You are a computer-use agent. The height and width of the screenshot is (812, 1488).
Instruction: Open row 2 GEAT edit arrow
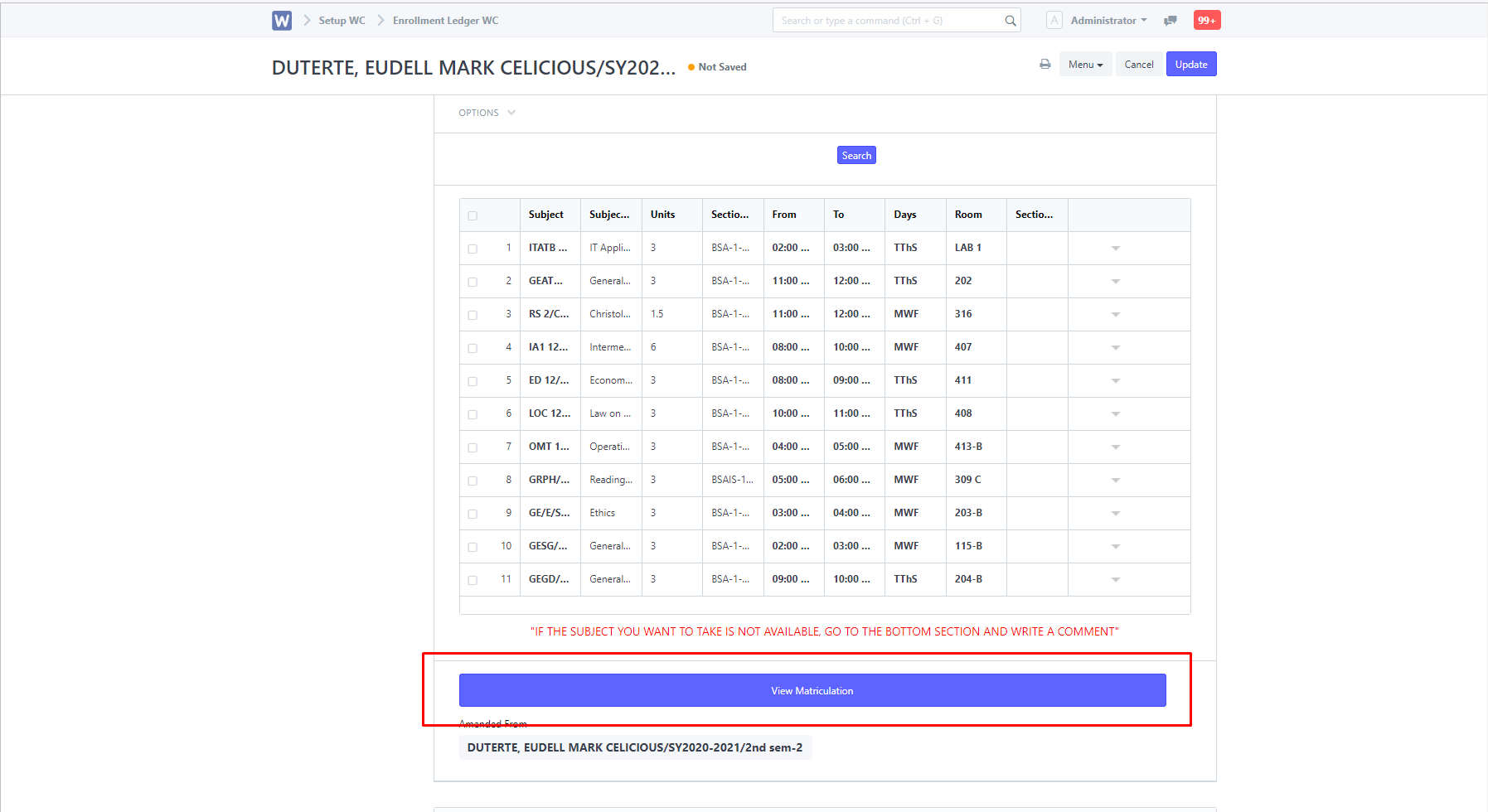pos(1116,282)
